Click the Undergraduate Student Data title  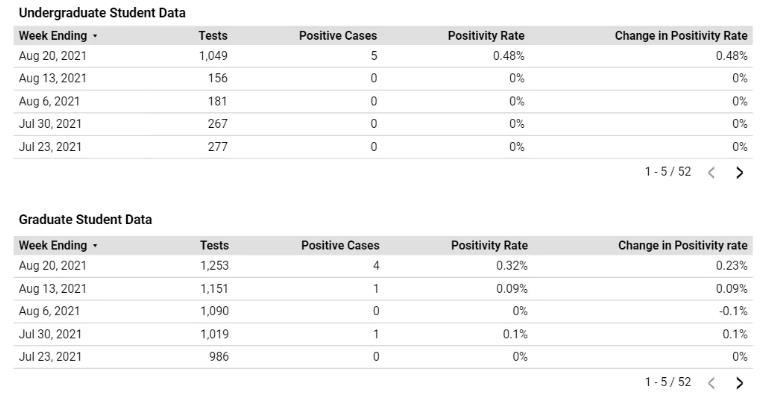coord(102,13)
